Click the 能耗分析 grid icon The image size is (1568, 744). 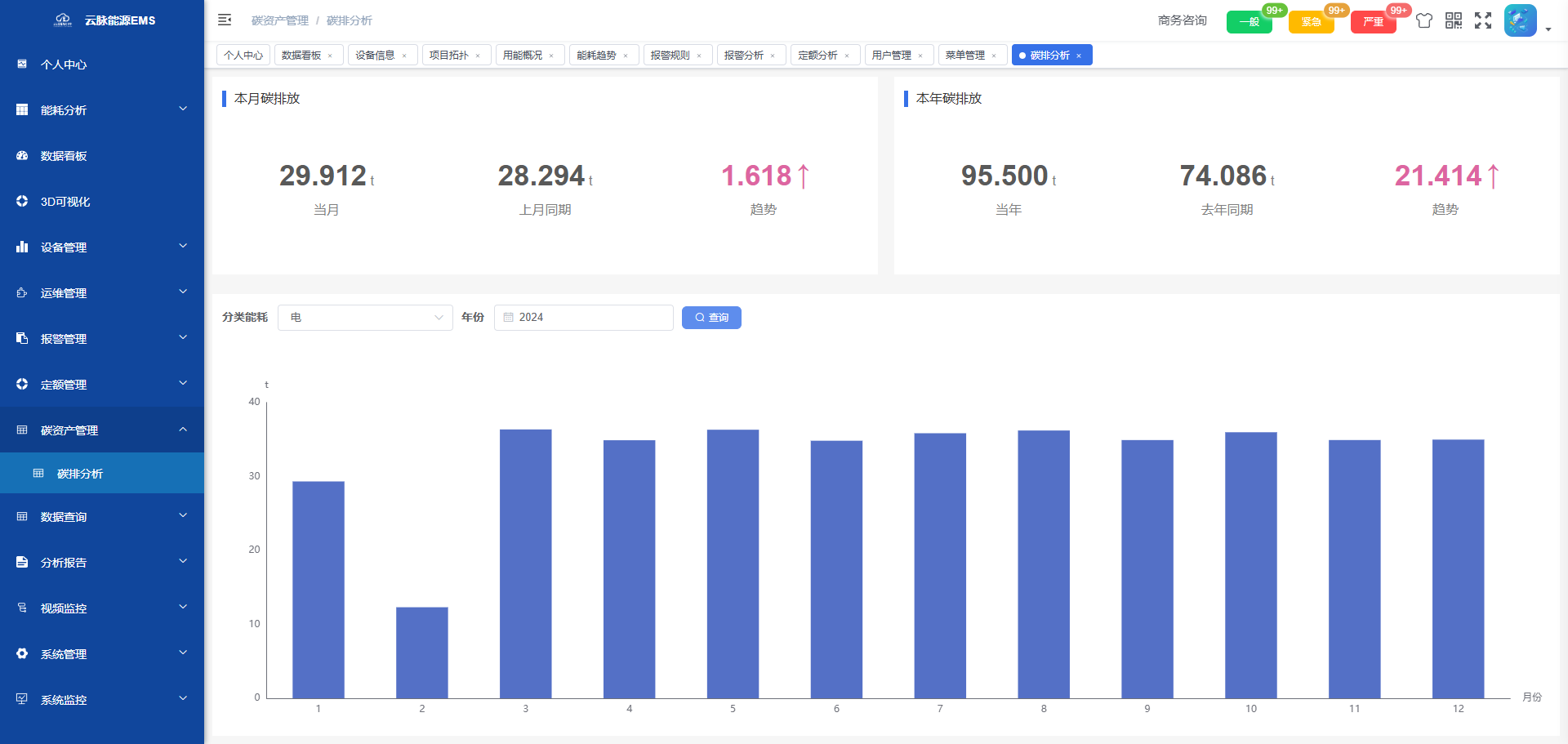tap(22, 109)
